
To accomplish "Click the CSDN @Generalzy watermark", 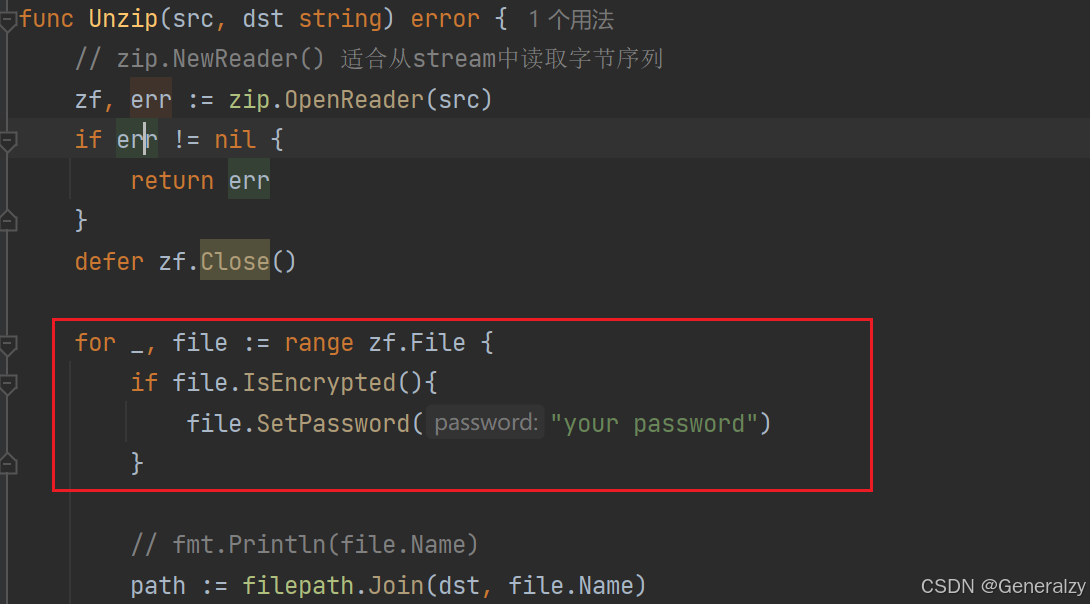I will [x=1000, y=586].
